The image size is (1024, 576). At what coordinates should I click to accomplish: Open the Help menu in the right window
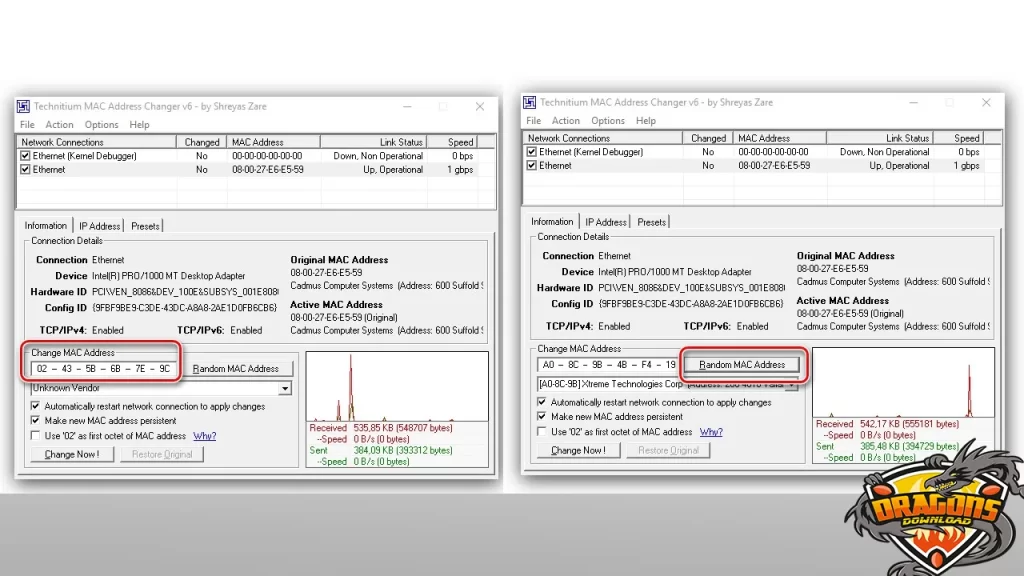(647, 120)
